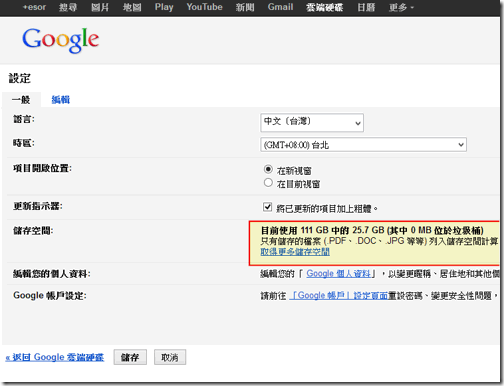Open 日曆 in the top bar
This screenshot has width=504, height=386.
click(x=366, y=7)
